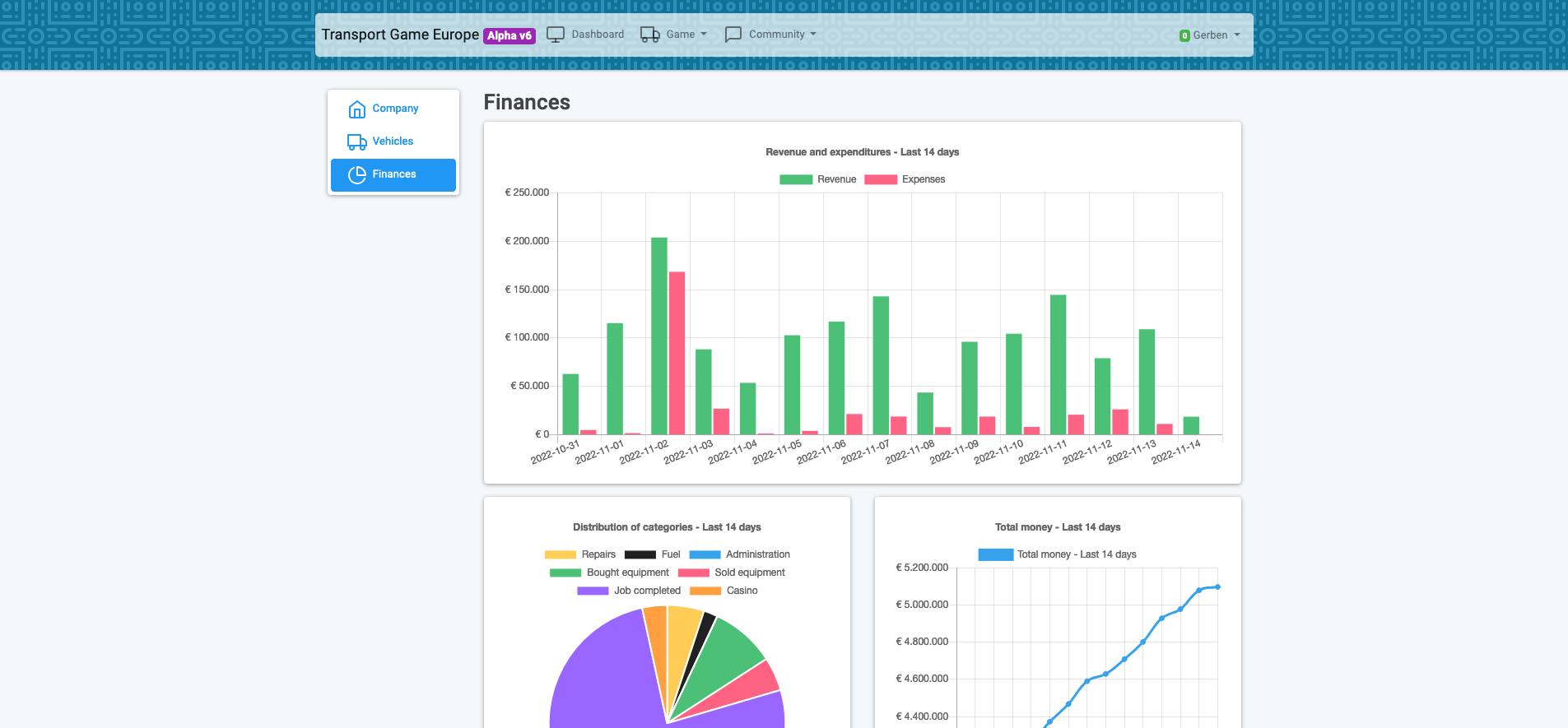The width and height of the screenshot is (1568, 728).
Task: Open the Game dropdown menu
Action: [x=674, y=35]
